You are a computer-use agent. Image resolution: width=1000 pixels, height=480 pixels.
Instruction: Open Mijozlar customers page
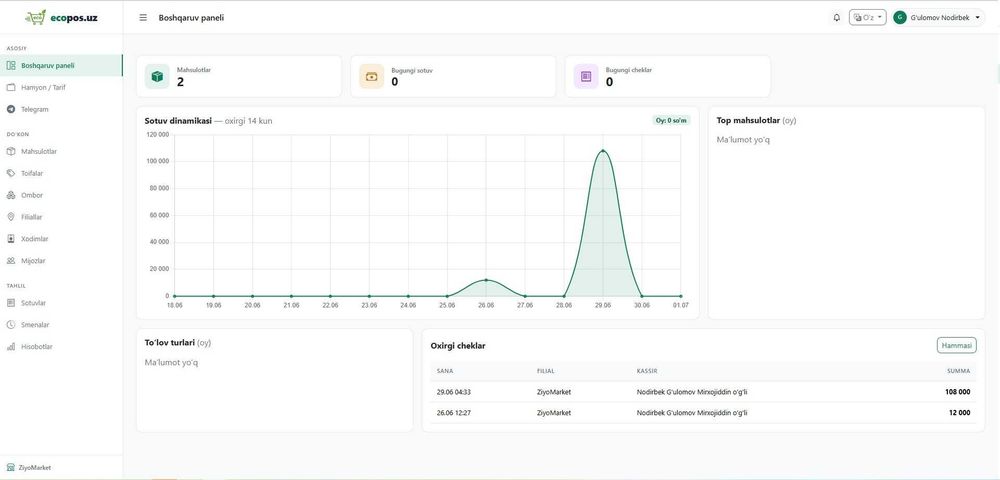click(x=61, y=260)
